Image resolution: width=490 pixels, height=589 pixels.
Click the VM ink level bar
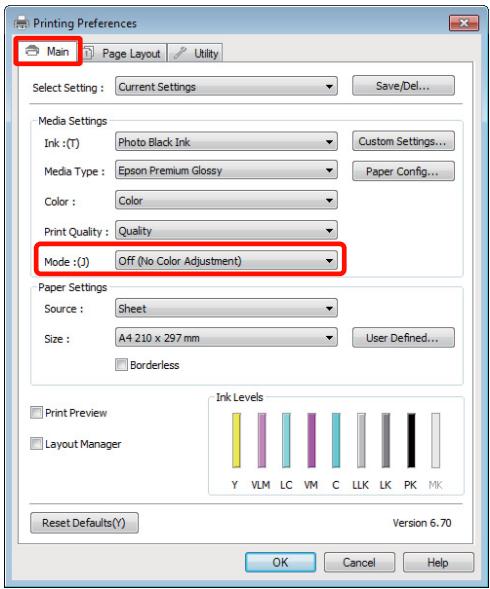point(311,440)
